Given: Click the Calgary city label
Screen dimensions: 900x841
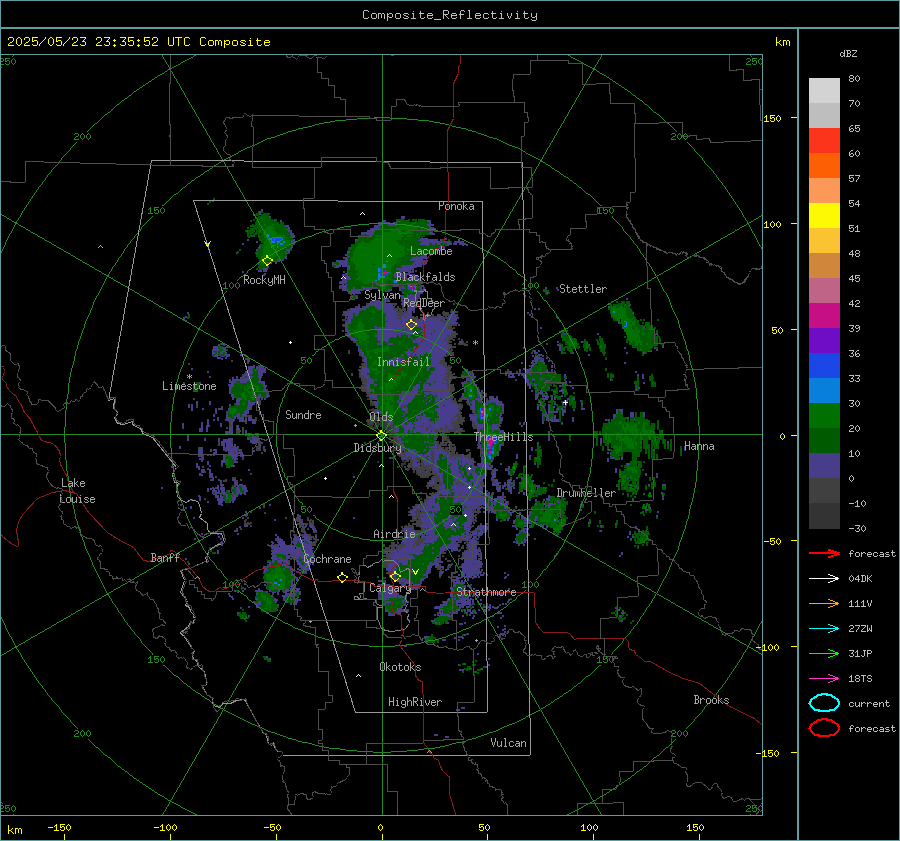Looking at the screenshot, I should 390,588.
